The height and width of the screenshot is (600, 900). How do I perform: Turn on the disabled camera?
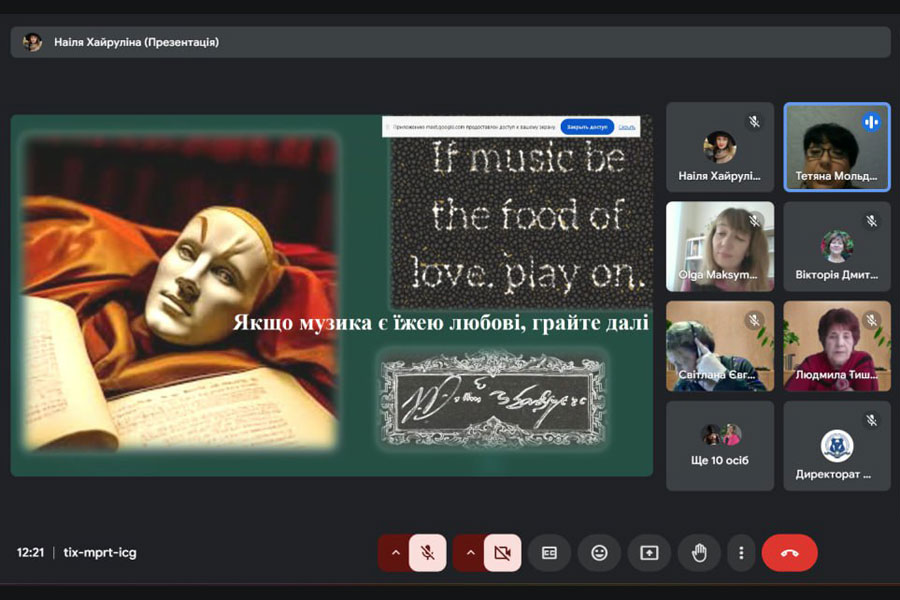pyautogui.click(x=502, y=553)
